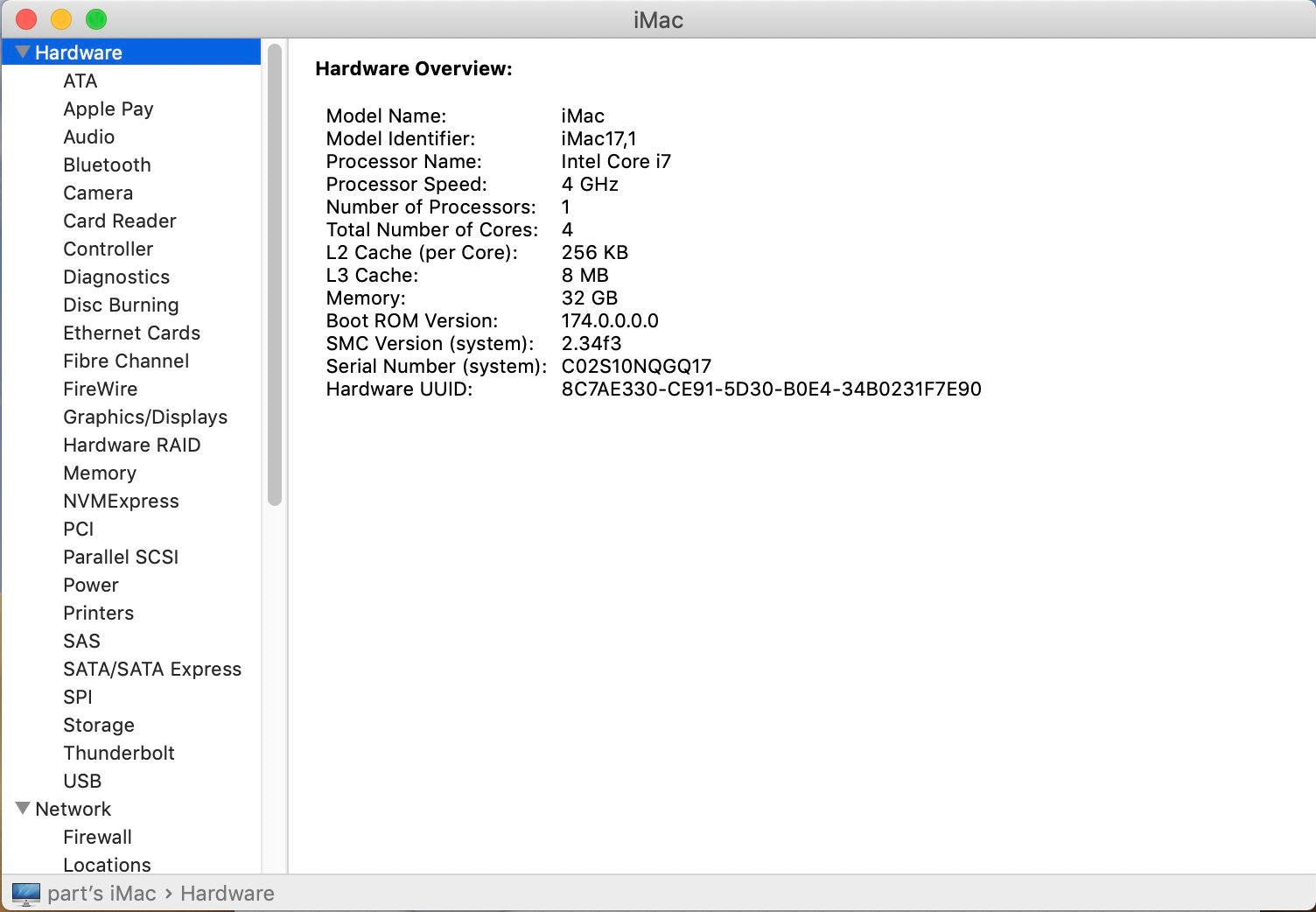The height and width of the screenshot is (912, 1316).
Task: Select Hardware RAID in sidebar
Action: tap(131, 445)
